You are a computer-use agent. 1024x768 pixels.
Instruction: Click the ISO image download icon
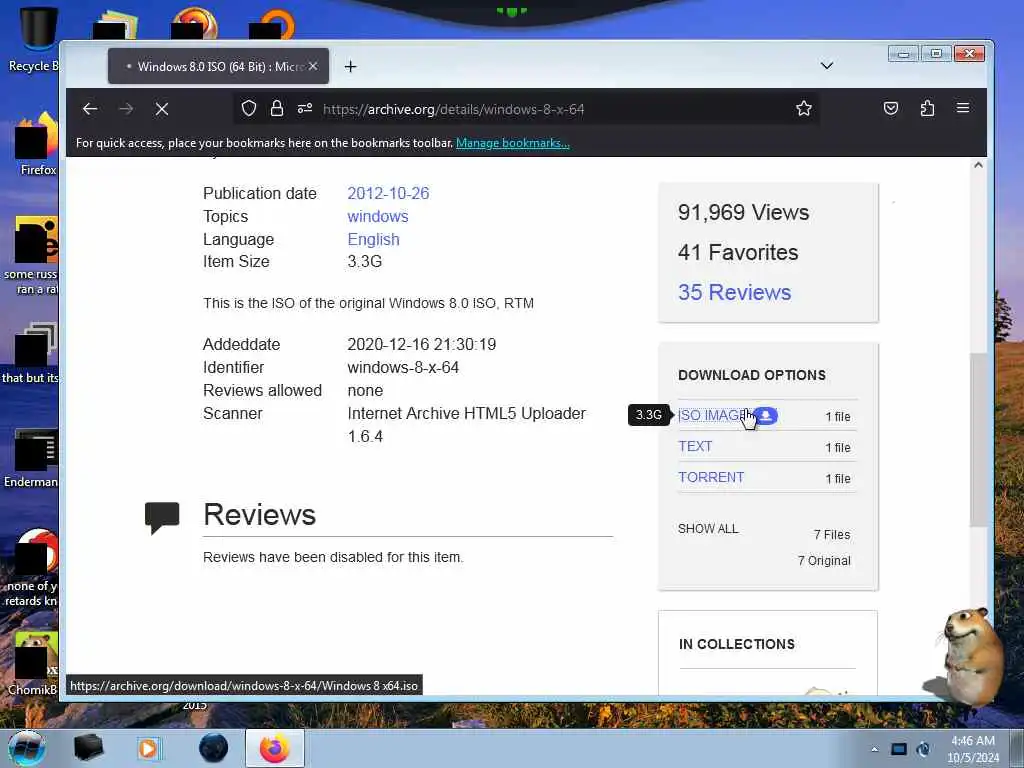(x=765, y=415)
